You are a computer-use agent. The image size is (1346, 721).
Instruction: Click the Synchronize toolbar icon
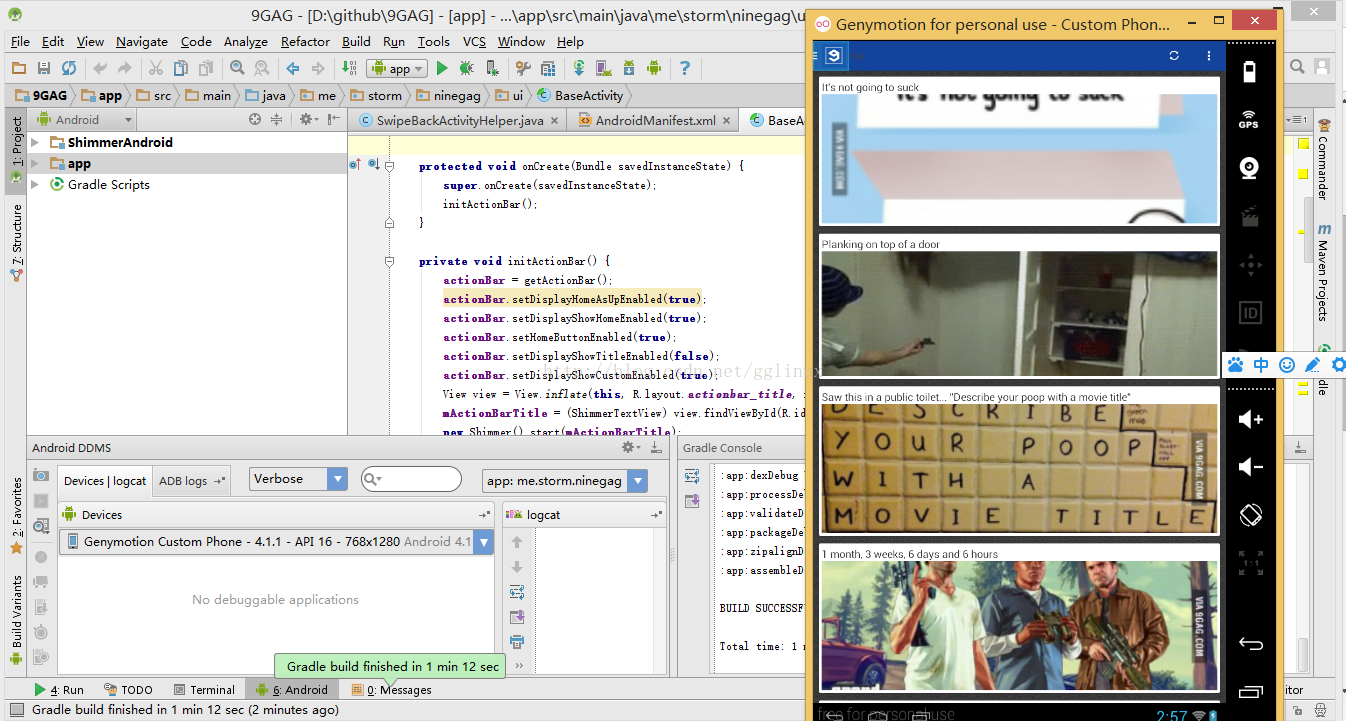coord(69,68)
